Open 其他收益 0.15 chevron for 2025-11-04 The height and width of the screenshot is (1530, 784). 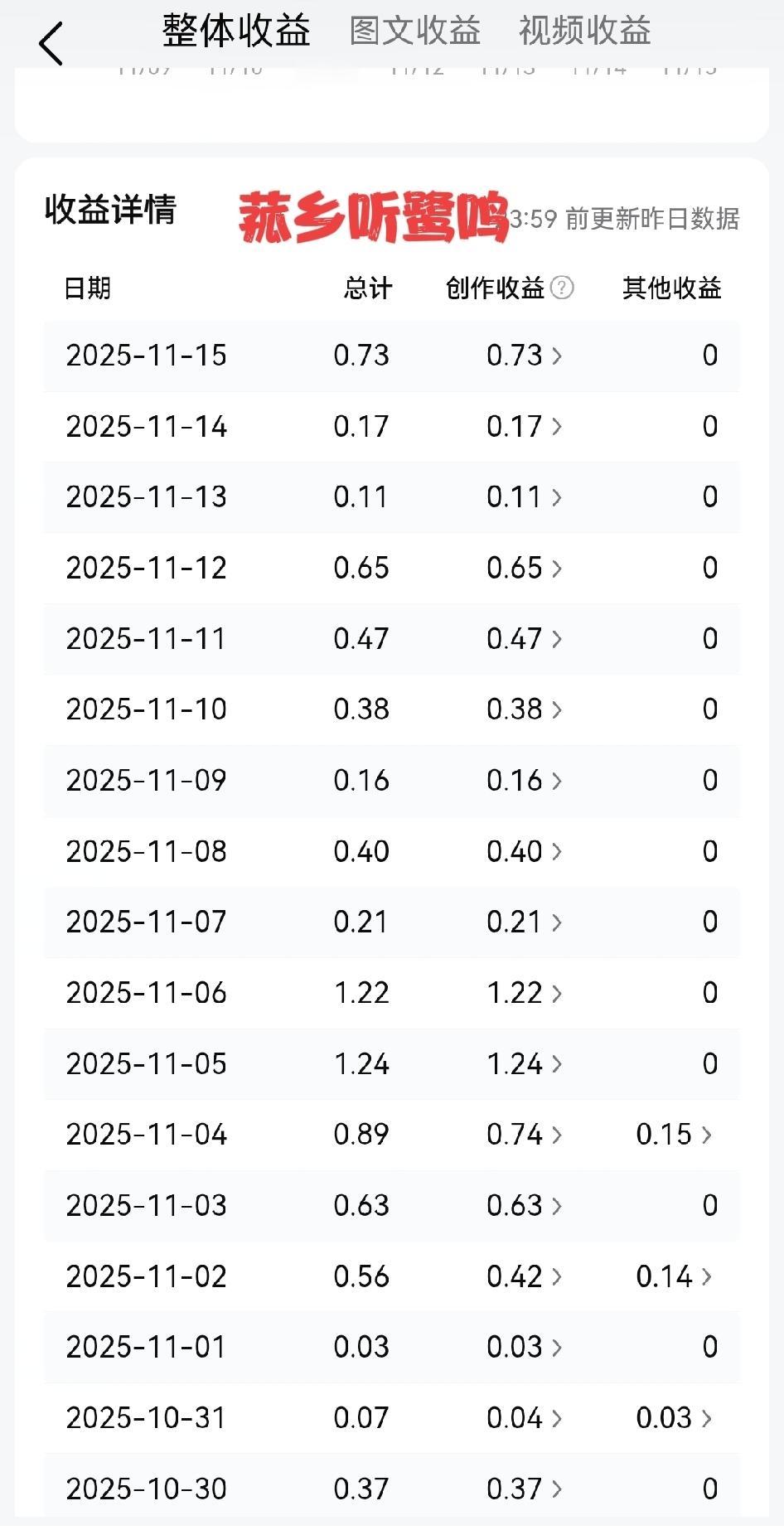(x=674, y=1135)
